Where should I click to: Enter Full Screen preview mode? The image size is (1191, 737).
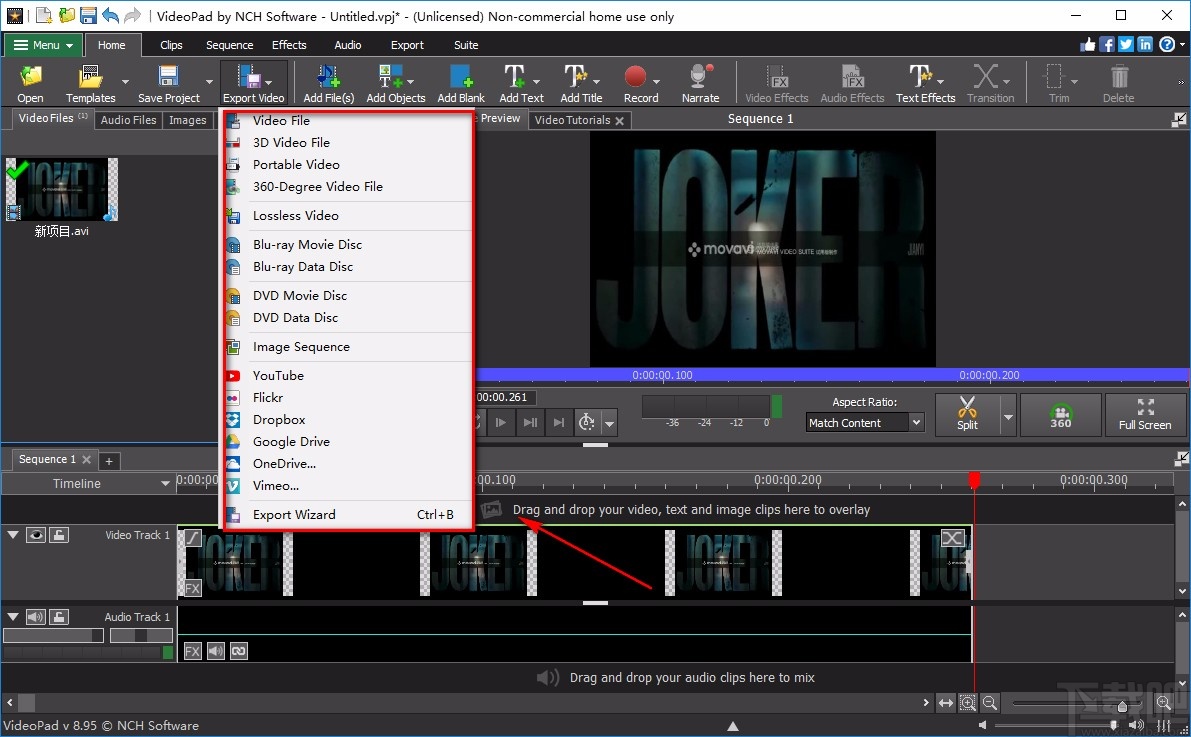click(x=1144, y=414)
